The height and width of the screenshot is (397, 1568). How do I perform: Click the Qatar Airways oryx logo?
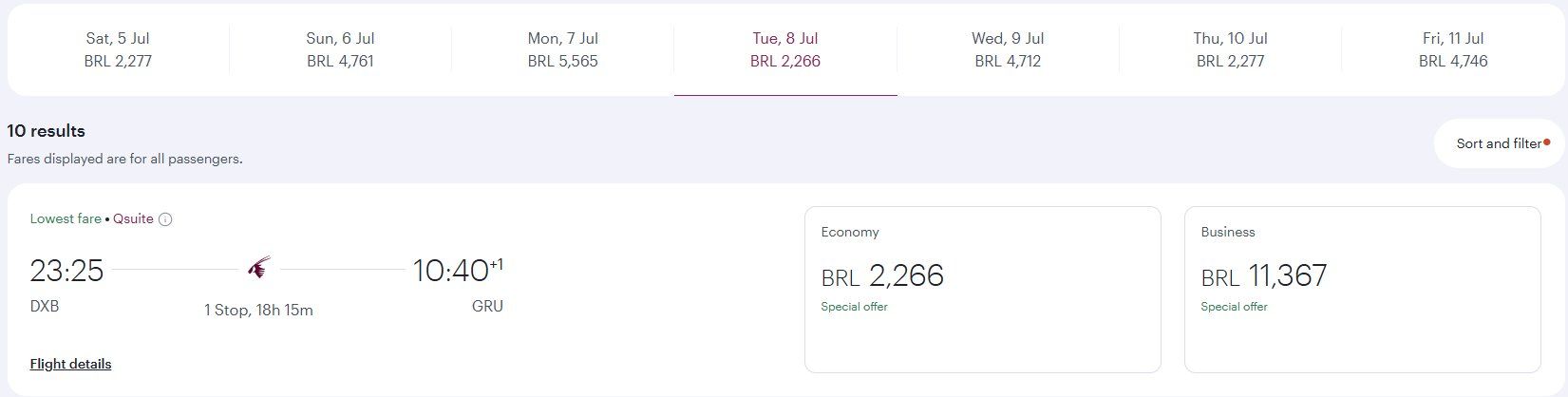pyautogui.click(x=258, y=268)
